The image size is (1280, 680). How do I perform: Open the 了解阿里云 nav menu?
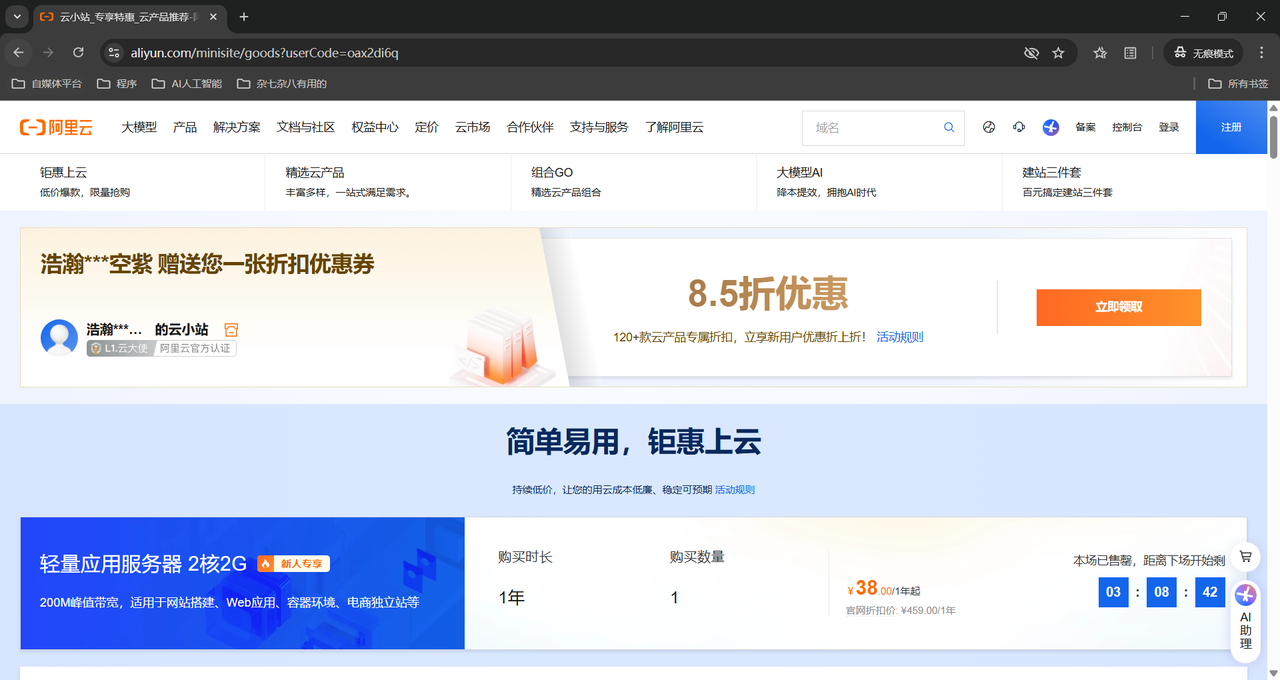(x=674, y=127)
